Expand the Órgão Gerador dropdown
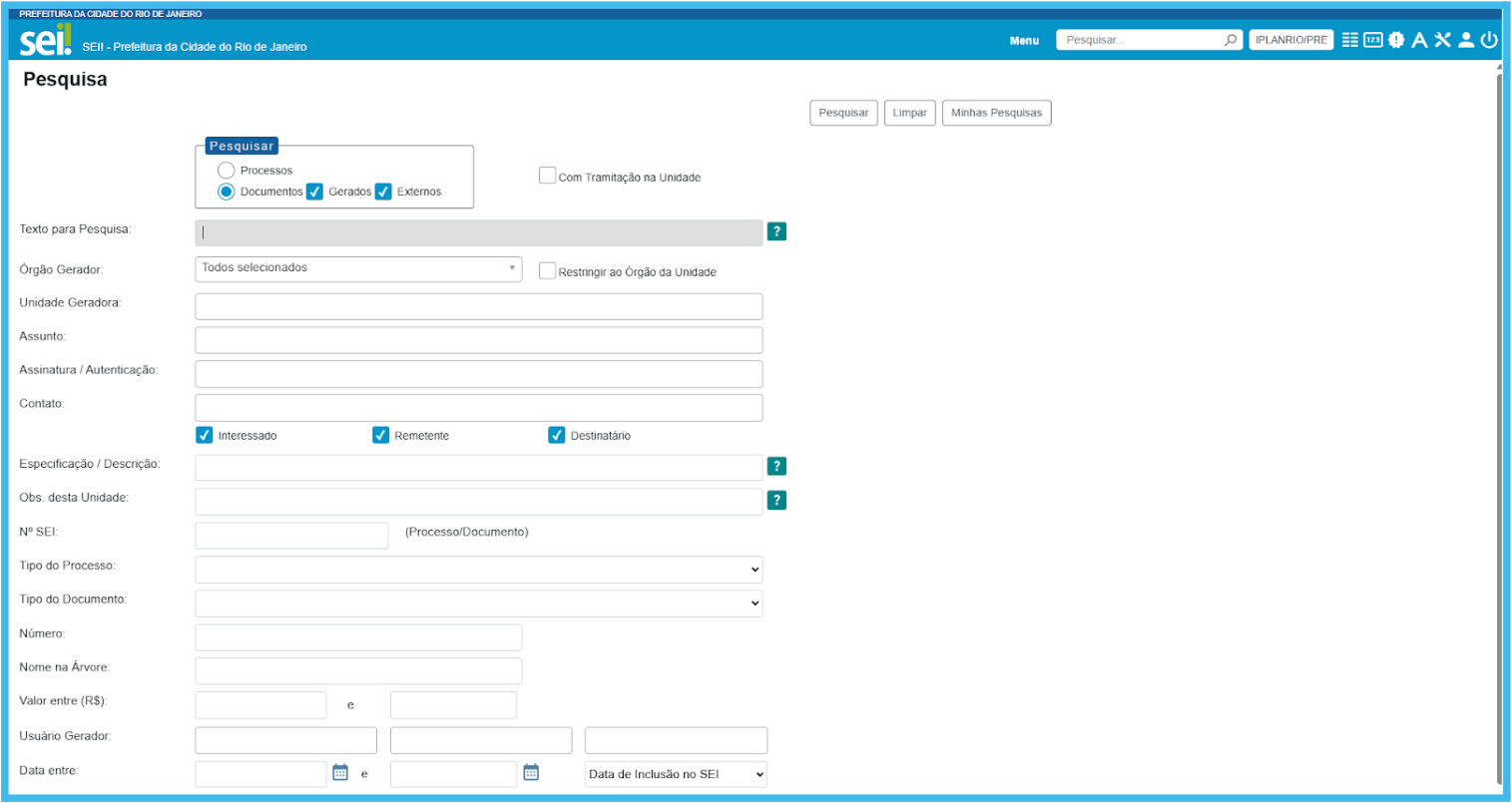1512x803 pixels. pos(358,268)
